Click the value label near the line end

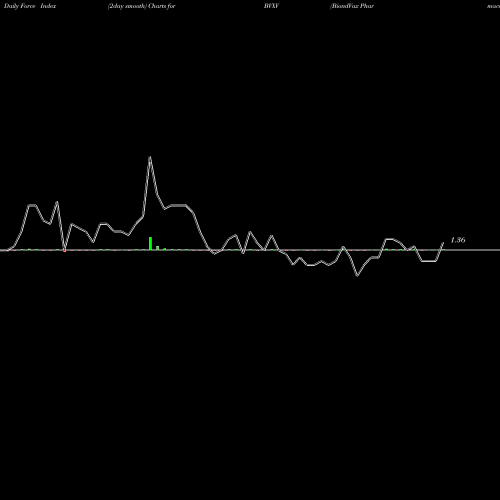pos(458,240)
